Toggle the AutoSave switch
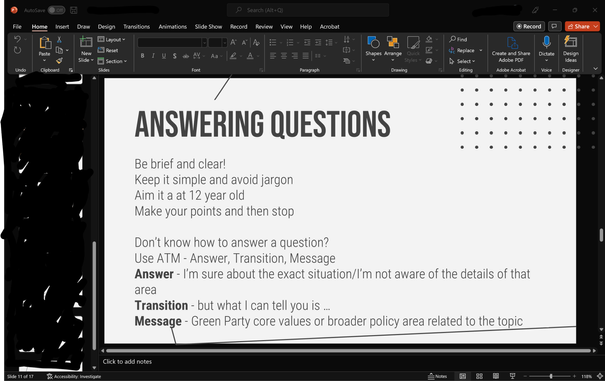The image size is (605, 381). [x=56, y=10]
